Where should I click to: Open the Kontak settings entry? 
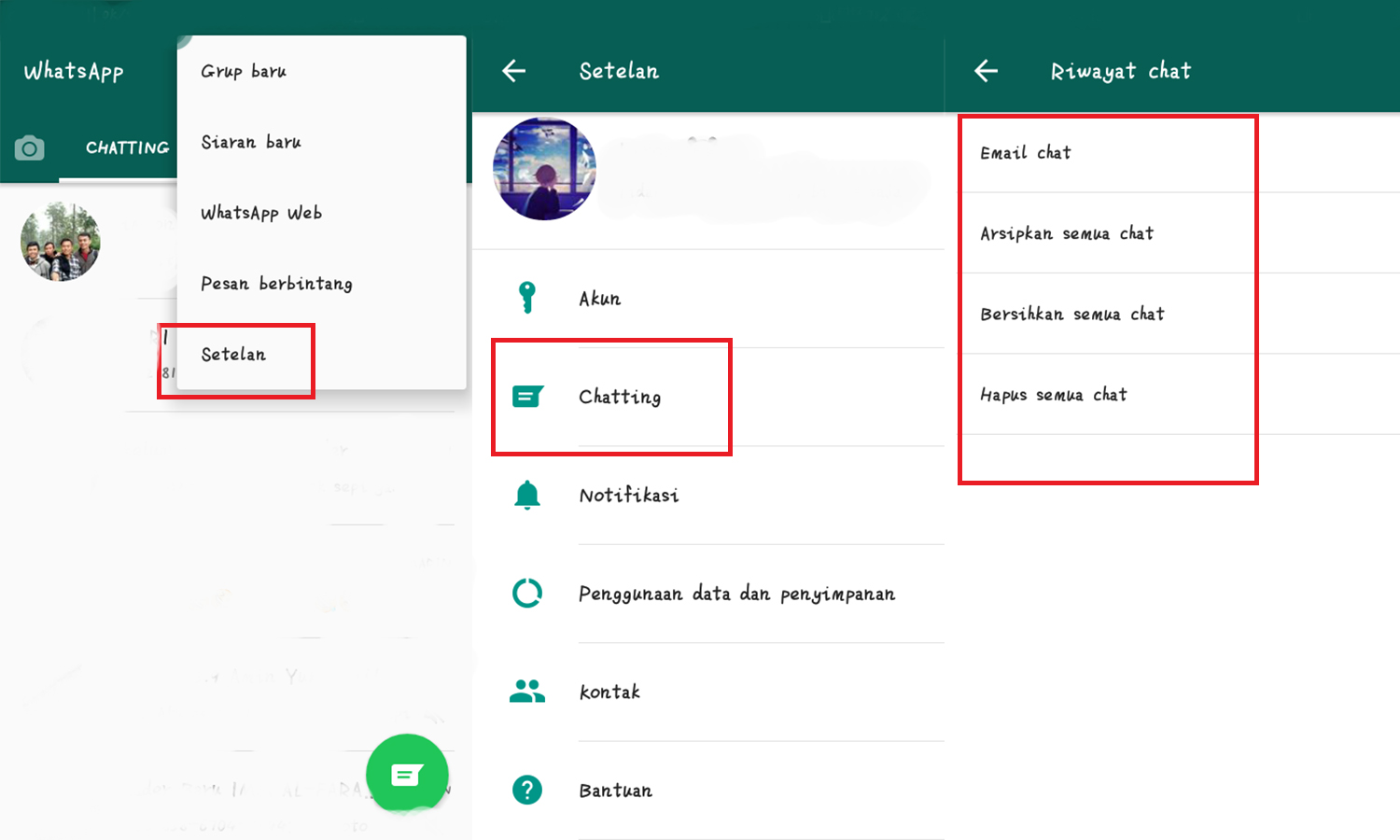click(x=708, y=692)
